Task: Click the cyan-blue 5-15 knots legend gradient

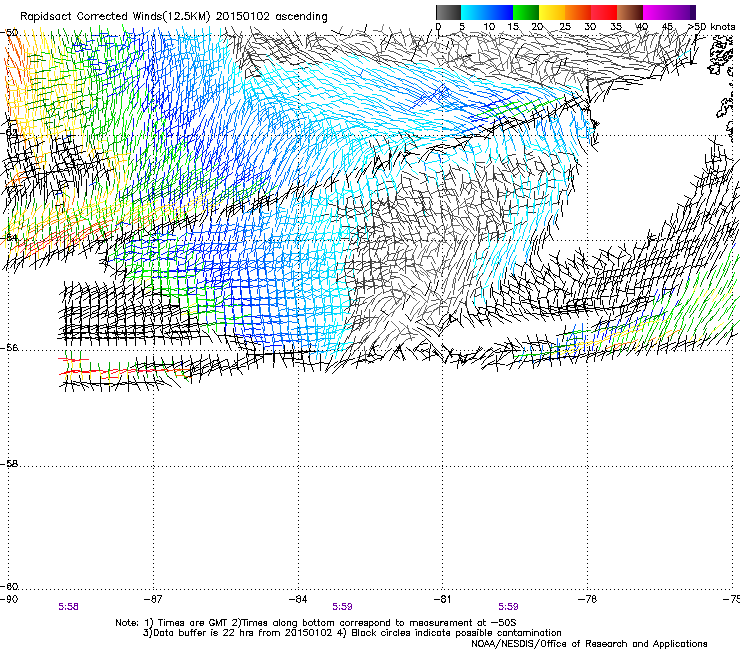Action: tap(487, 12)
